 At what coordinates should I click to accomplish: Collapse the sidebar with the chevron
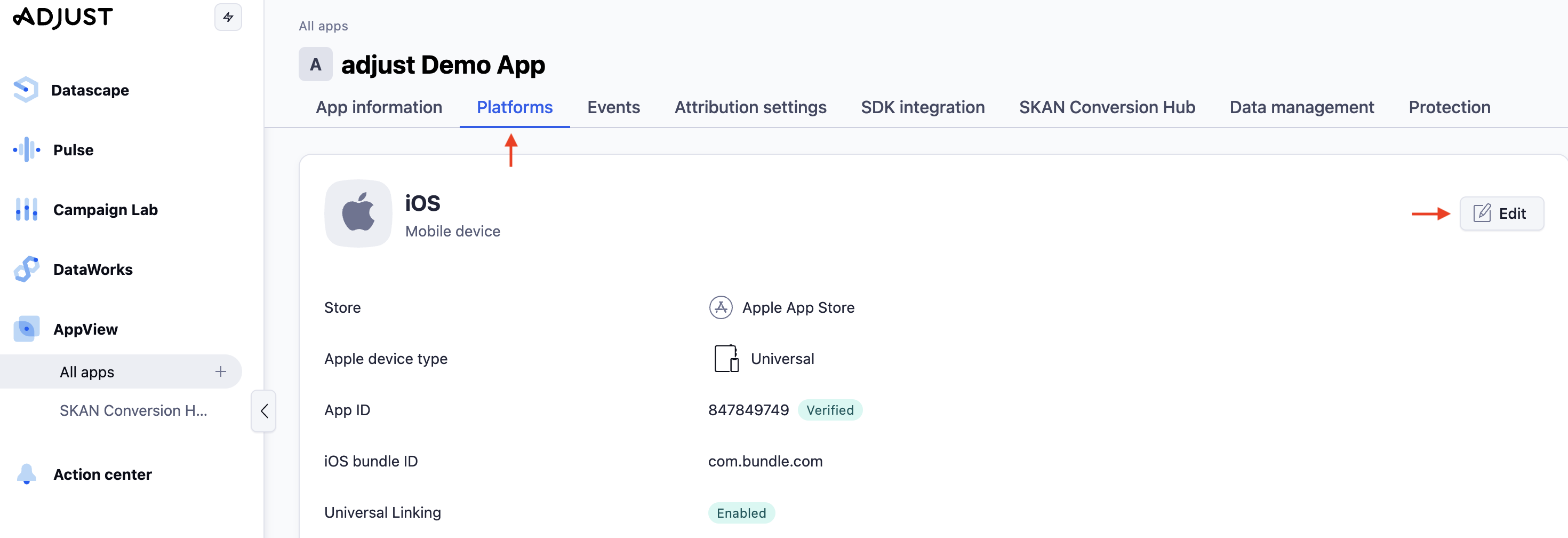click(x=263, y=412)
